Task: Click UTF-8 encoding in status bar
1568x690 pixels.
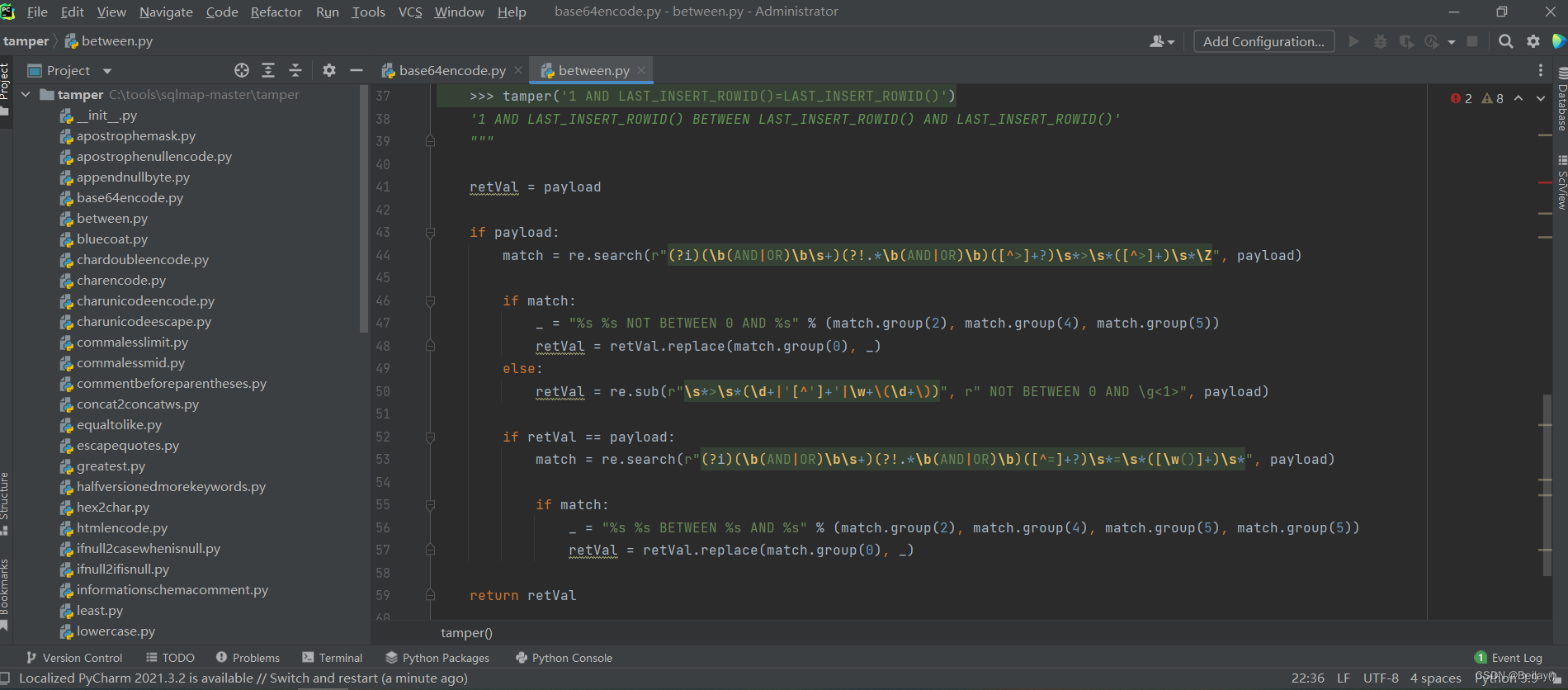Action: click(1381, 678)
